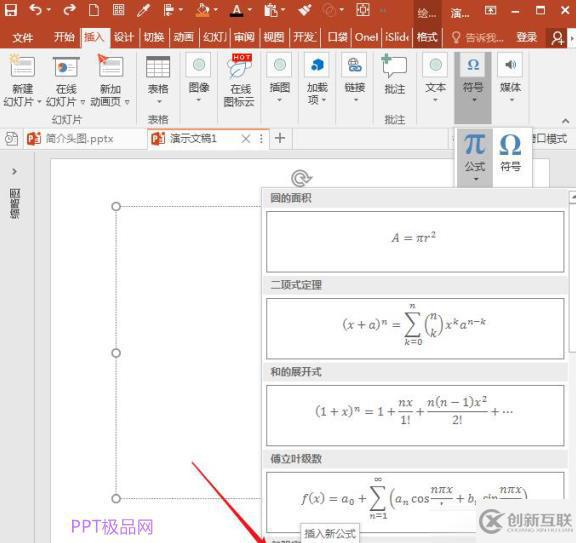Switch to the 动画 ribbon tab

(x=183, y=37)
